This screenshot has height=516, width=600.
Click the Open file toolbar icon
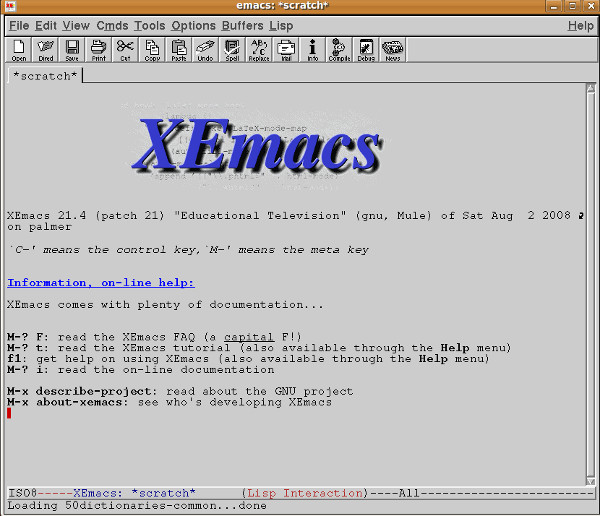(x=19, y=50)
